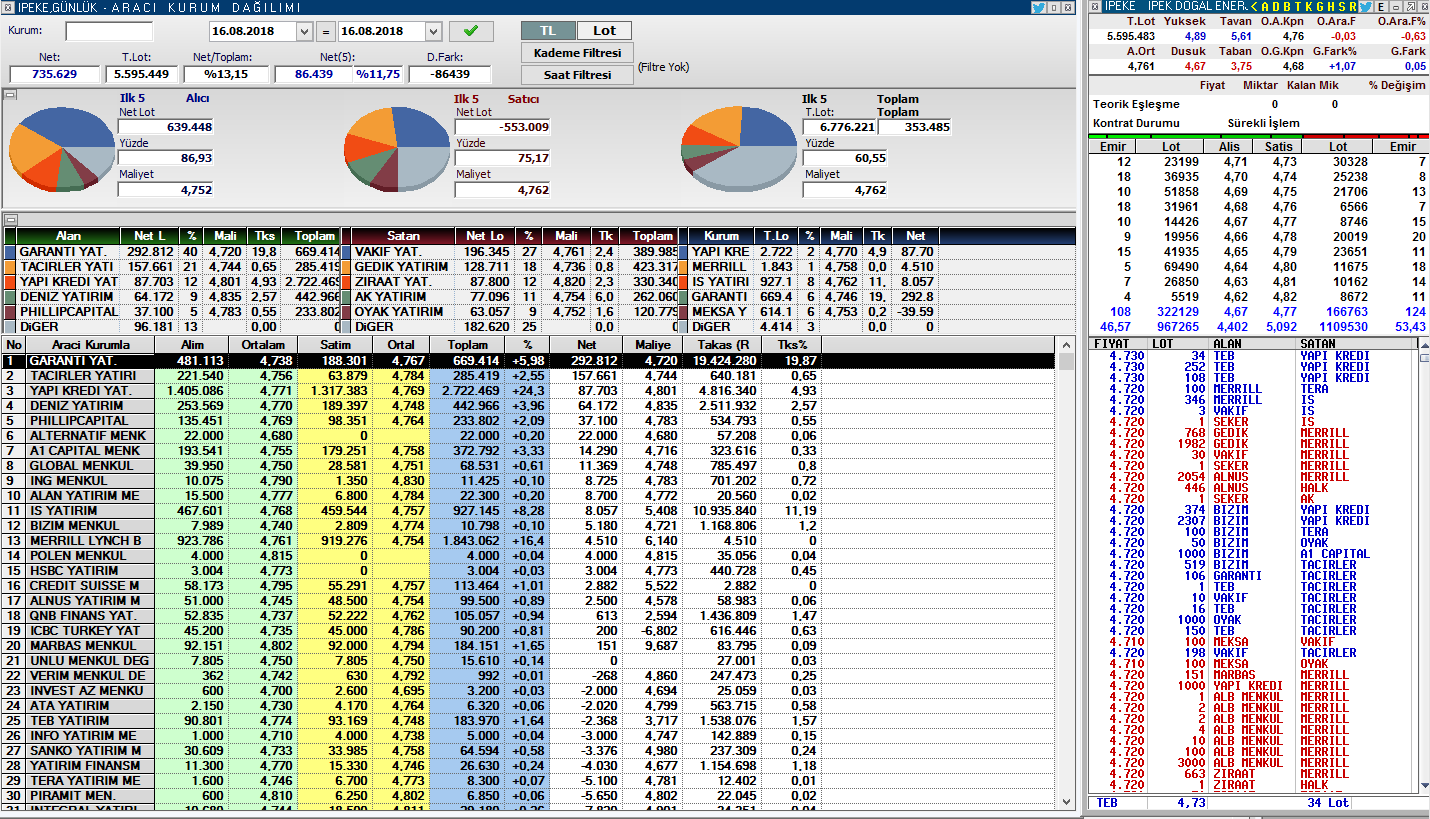Collapse the top-5 tables panel with its minus icon
Image resolution: width=1430 pixels, height=819 pixels.
click(x=11, y=219)
